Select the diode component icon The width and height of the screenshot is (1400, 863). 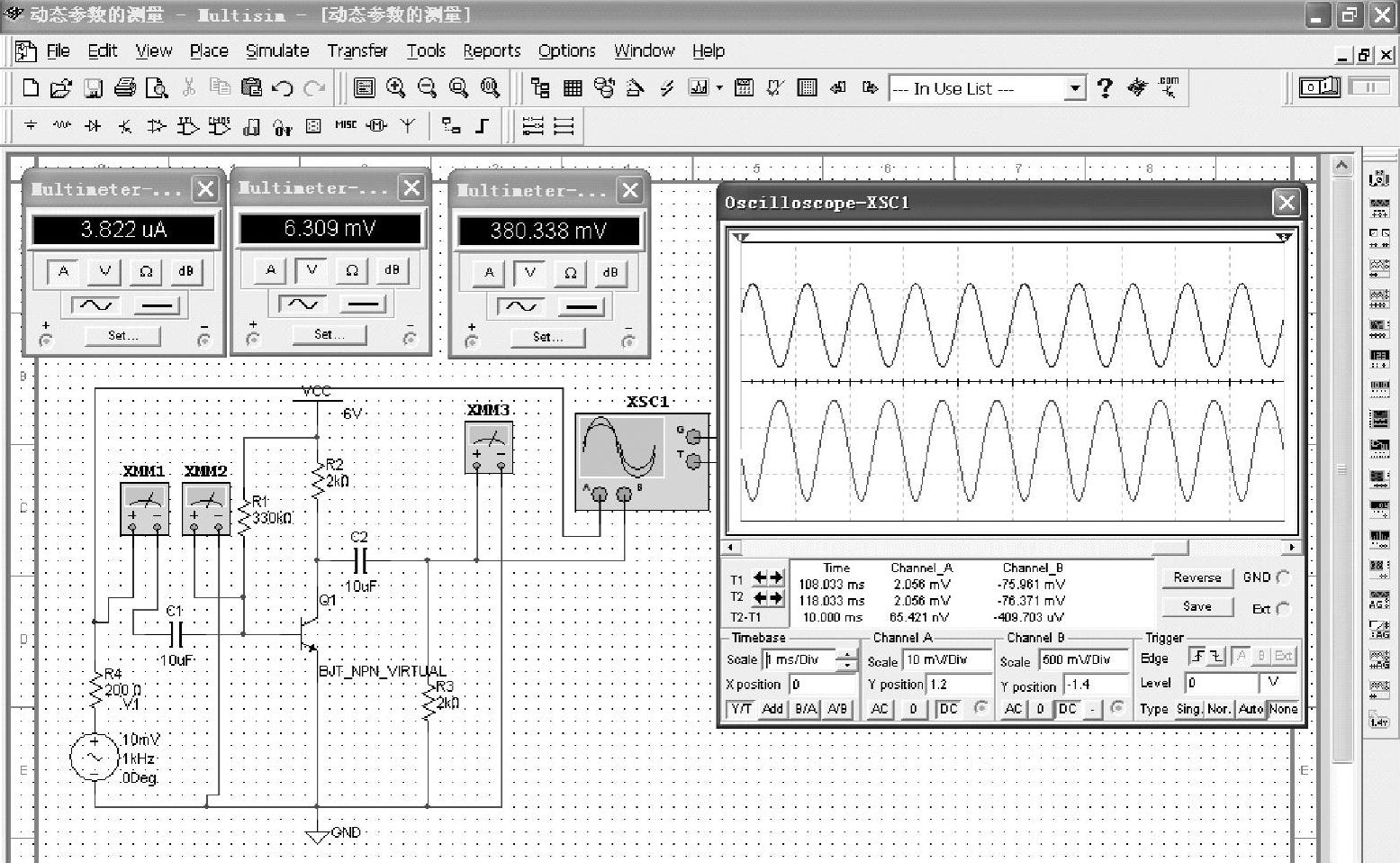pyautogui.click(x=93, y=126)
